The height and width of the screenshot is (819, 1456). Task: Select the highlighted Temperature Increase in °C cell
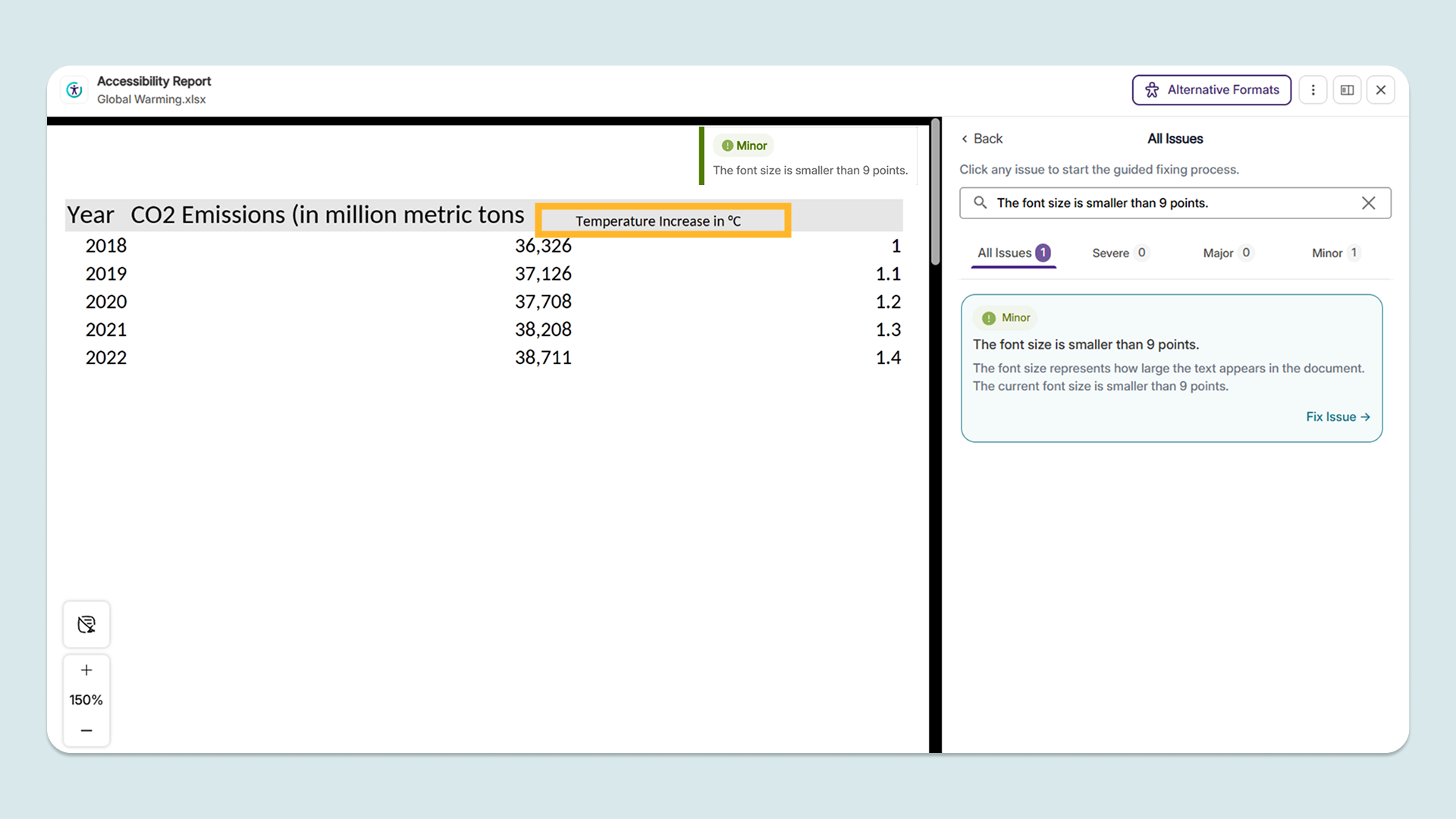pos(663,221)
